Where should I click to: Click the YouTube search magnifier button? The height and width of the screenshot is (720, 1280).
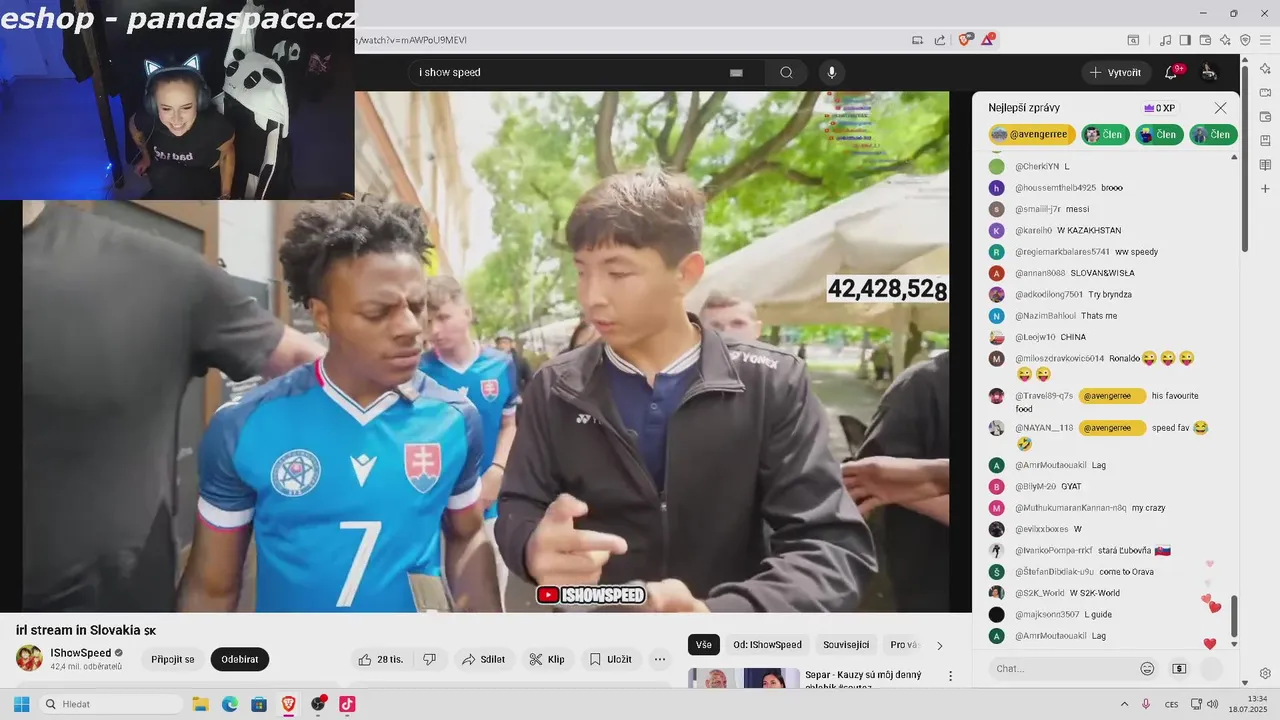[x=786, y=72]
